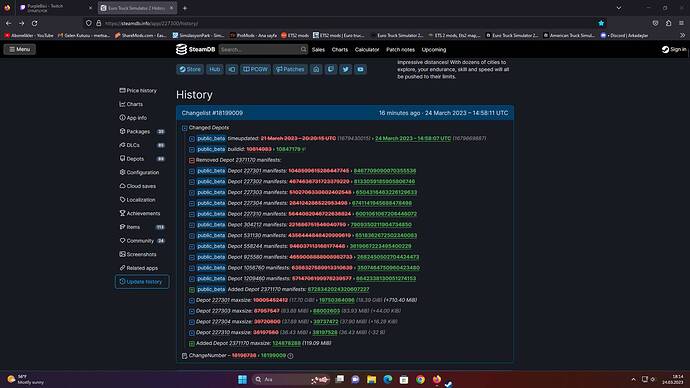This screenshot has height=388, width=690.
Task: Click the info icon beside ChangeNumber
Action: [290, 356]
